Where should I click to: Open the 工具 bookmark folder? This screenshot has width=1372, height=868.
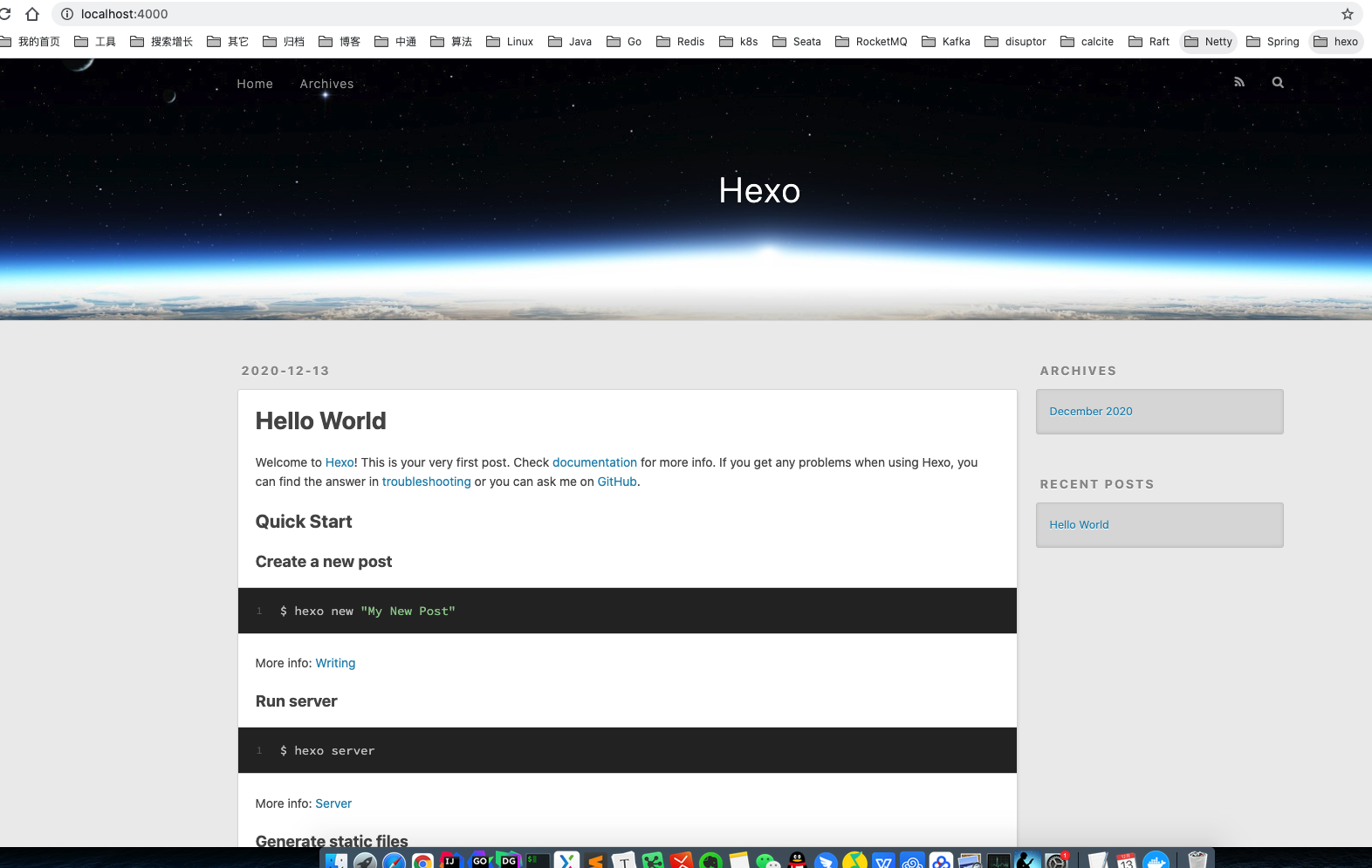95,41
